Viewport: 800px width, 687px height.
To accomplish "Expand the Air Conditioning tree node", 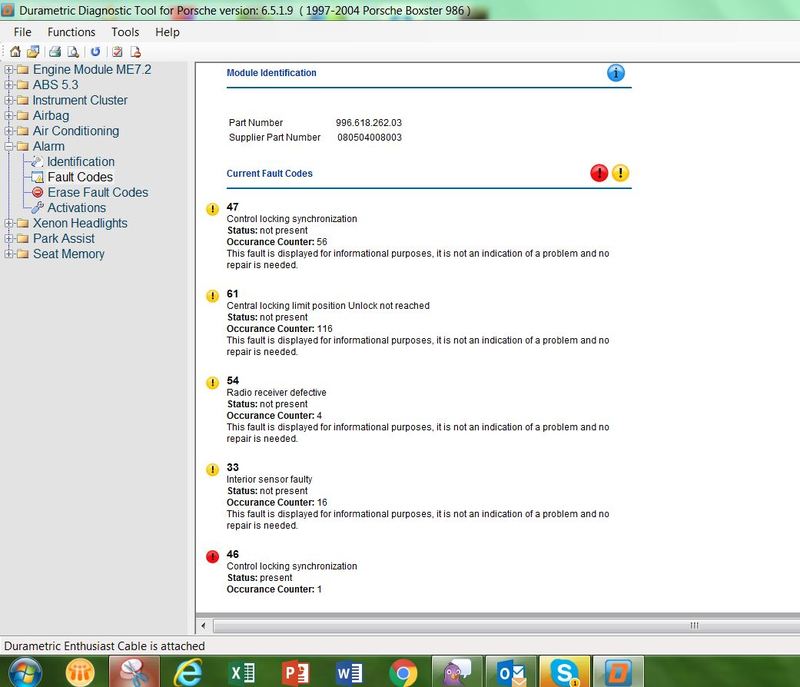I will click(x=9, y=131).
